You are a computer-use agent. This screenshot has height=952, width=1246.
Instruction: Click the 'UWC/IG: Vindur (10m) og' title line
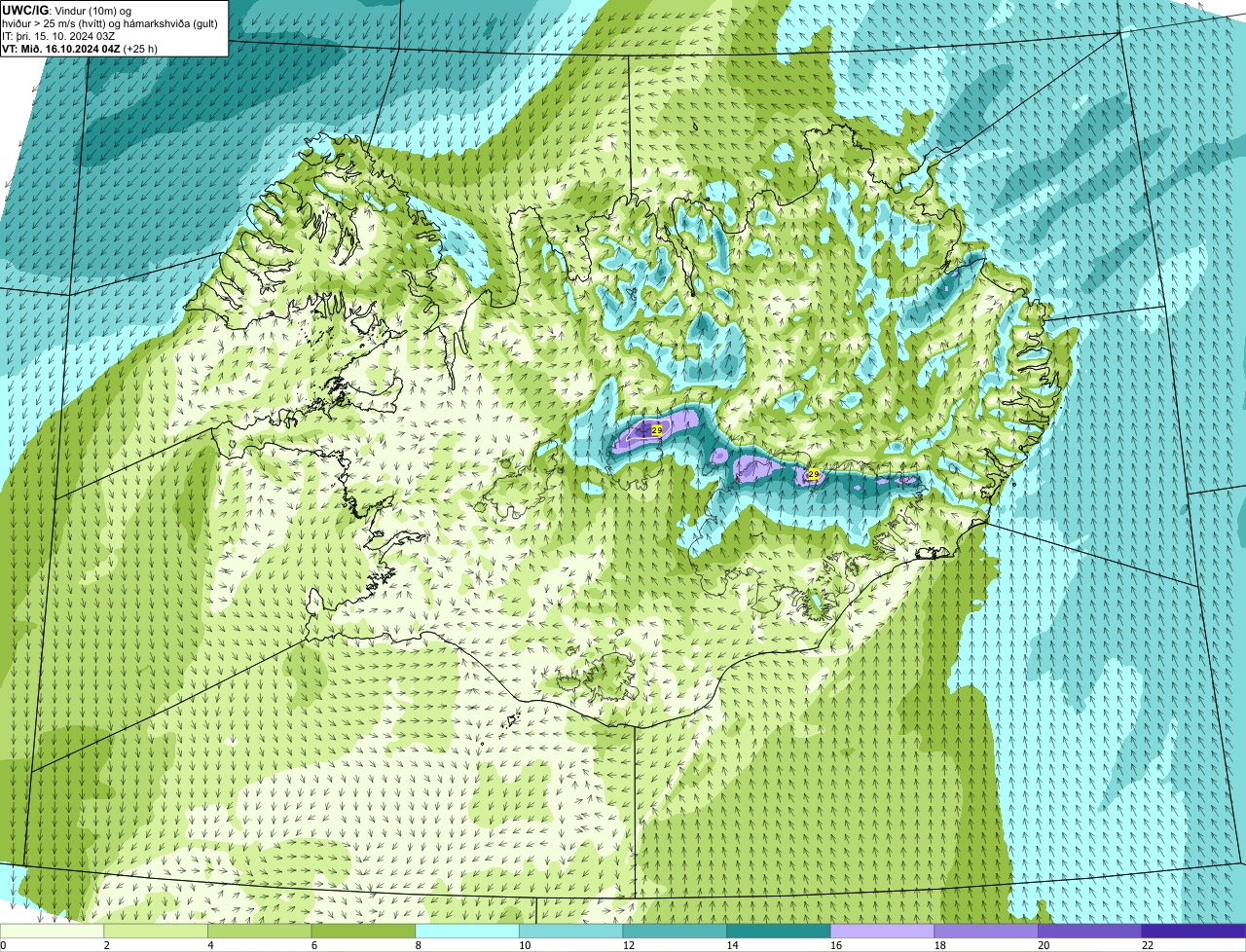tap(67, 10)
